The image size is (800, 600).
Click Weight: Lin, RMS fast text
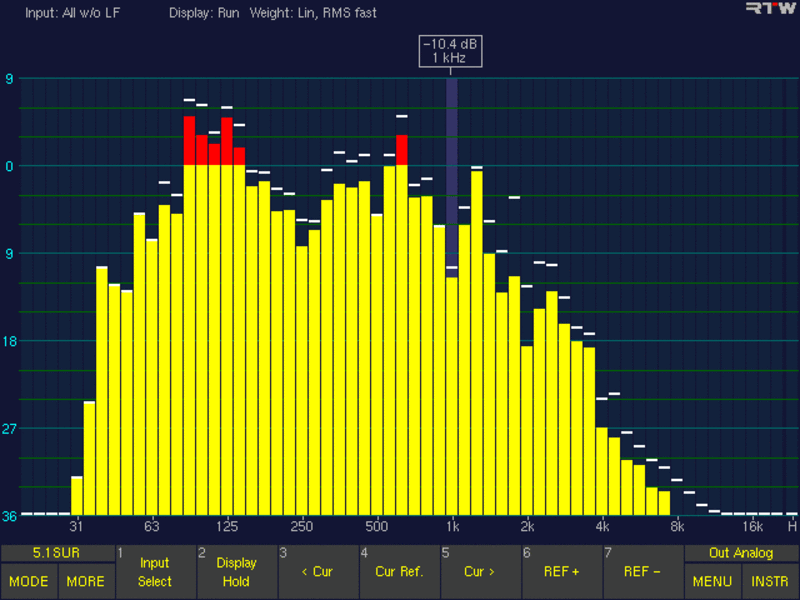click(x=313, y=13)
